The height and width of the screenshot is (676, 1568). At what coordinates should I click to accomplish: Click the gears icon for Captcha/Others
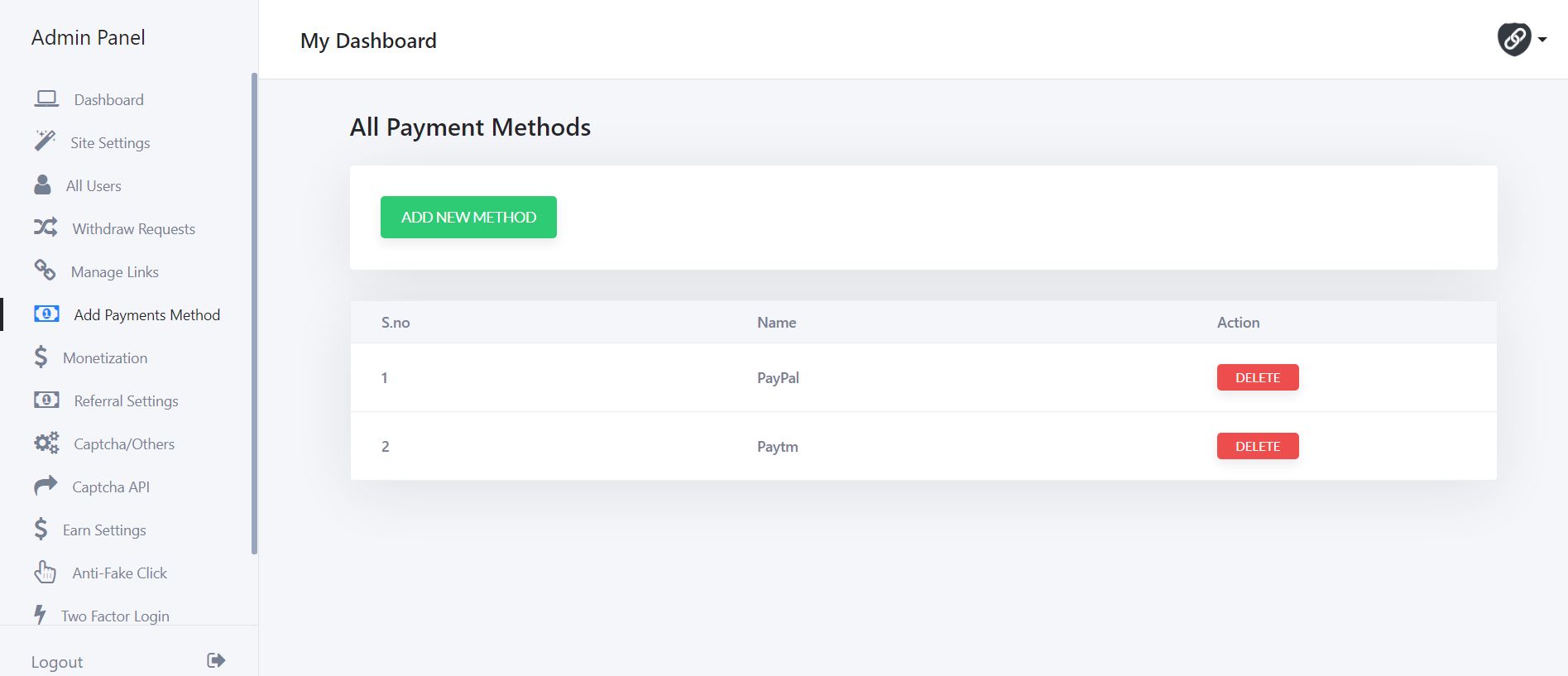coord(46,443)
